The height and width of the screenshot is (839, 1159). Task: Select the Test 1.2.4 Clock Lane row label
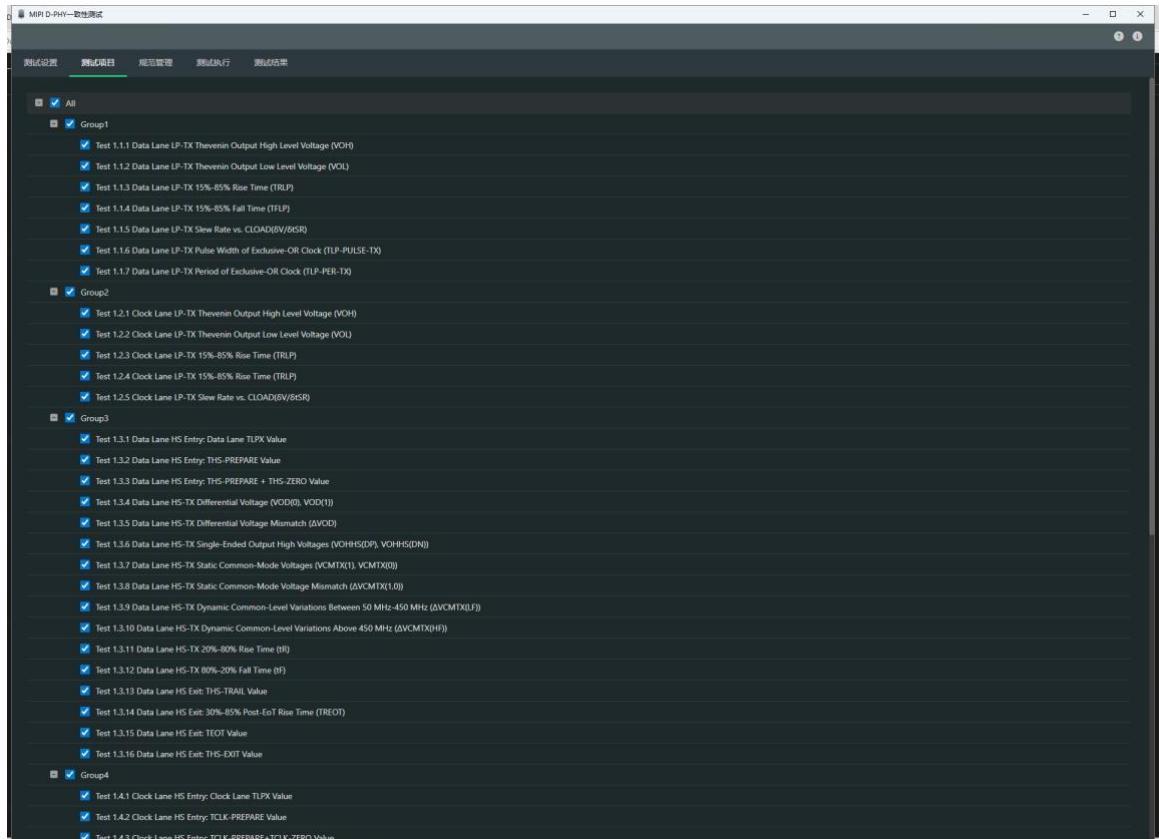pyautogui.click(x=196, y=376)
